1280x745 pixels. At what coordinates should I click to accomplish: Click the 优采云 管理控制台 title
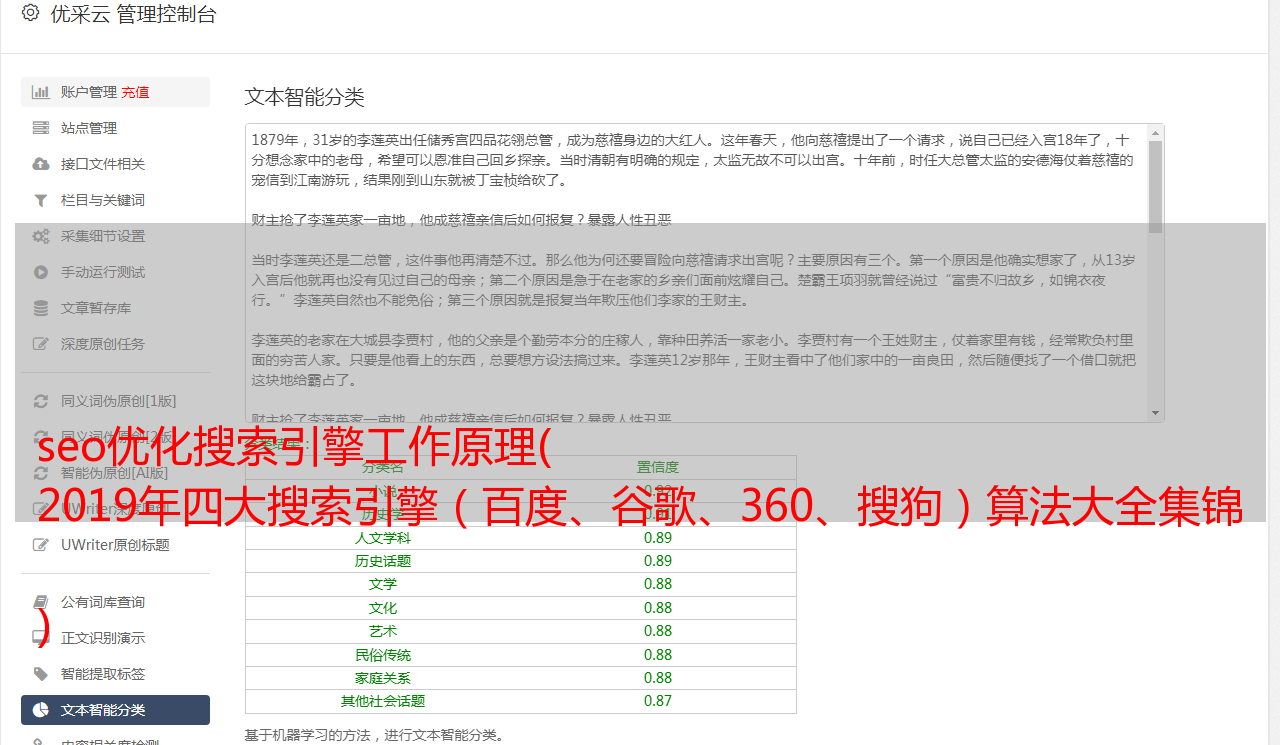point(133,14)
